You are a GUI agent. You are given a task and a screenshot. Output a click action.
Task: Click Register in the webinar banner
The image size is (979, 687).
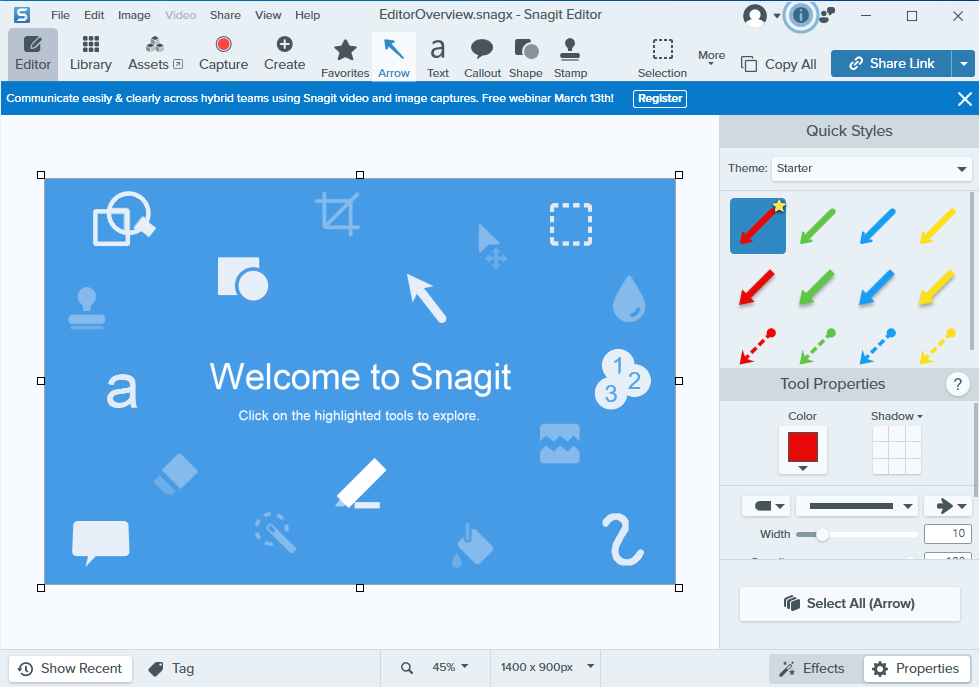click(x=660, y=98)
